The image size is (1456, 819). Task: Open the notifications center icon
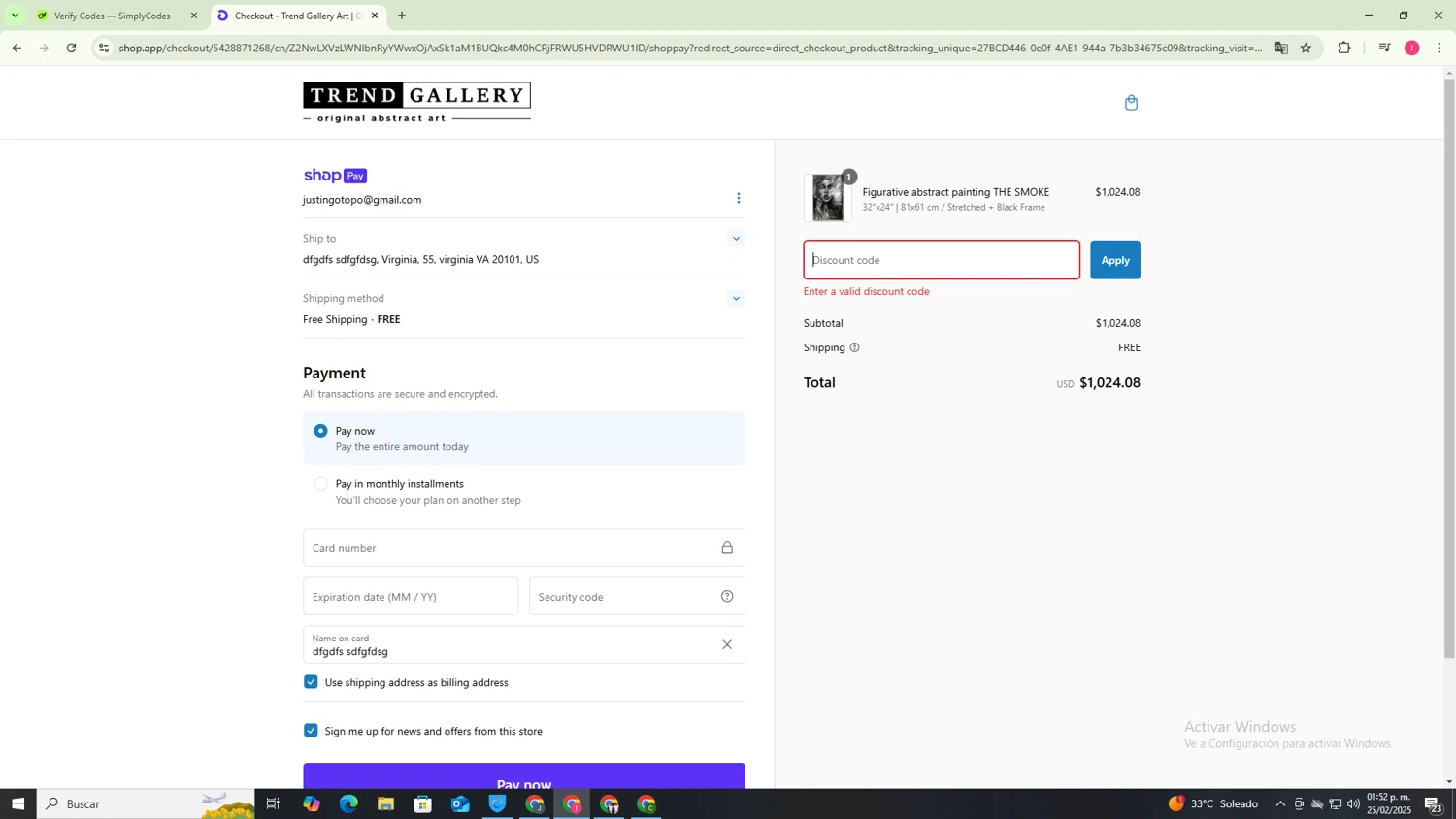pos(1434,804)
